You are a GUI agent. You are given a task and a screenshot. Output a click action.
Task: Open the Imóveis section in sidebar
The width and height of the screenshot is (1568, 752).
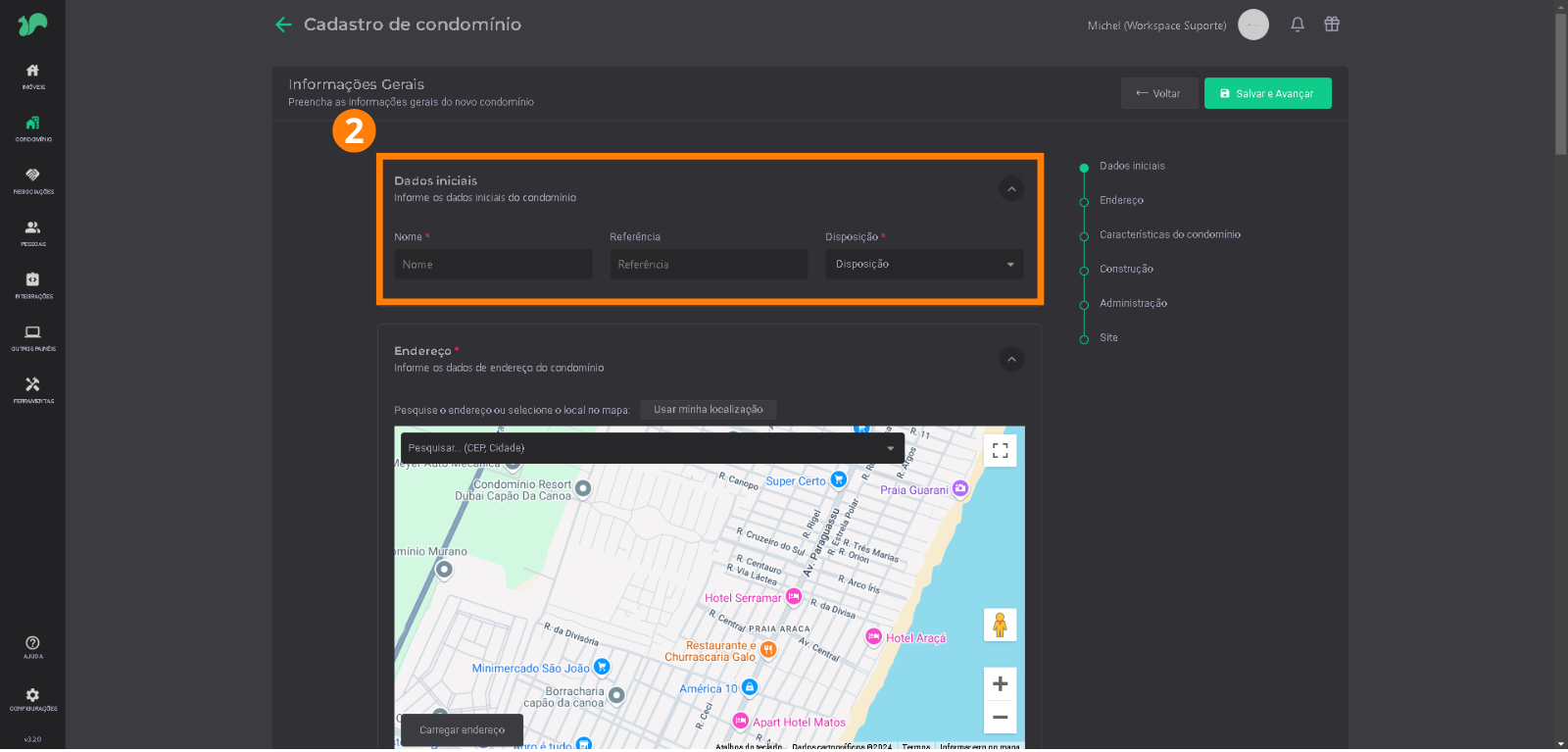coord(32,76)
